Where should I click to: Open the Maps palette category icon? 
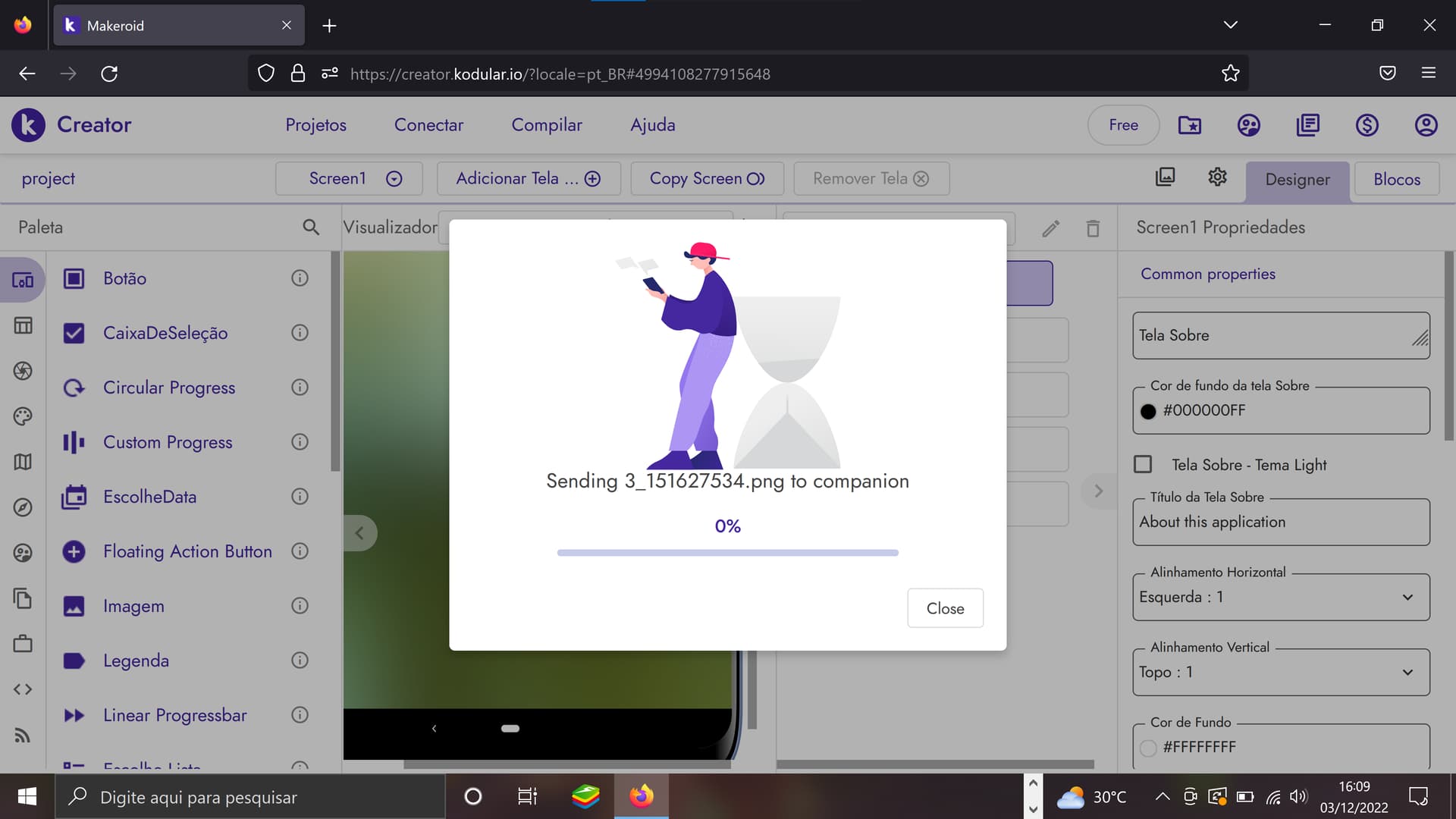[23, 462]
